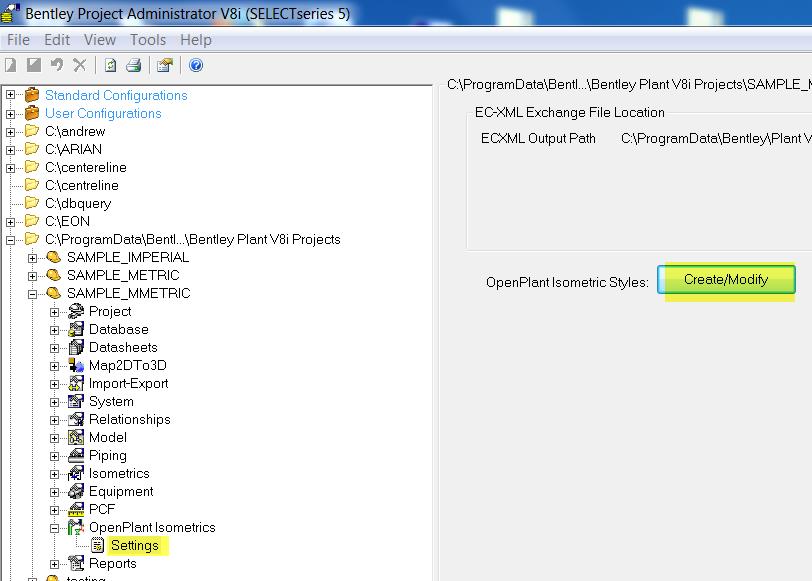Select the Equipment tree label

click(x=121, y=491)
